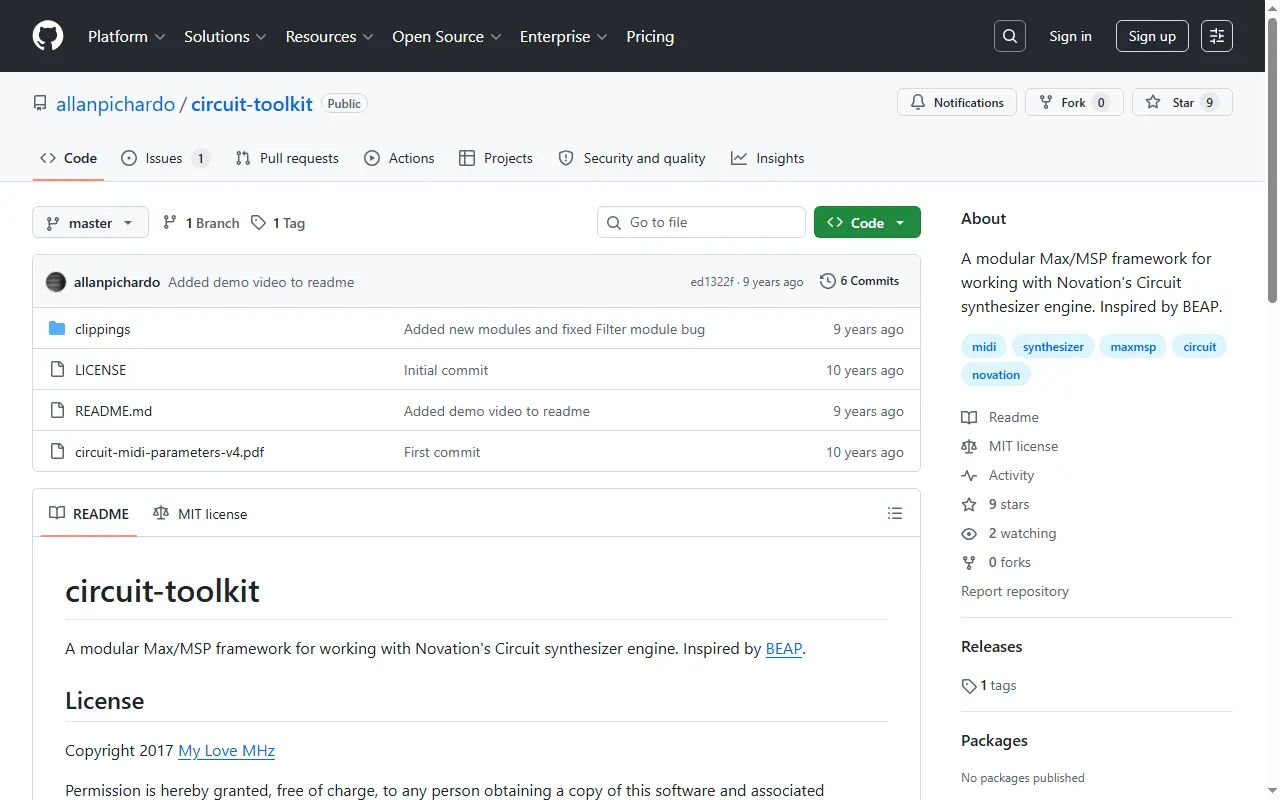Click the Go to file search field
1280x800 pixels.
701,222
